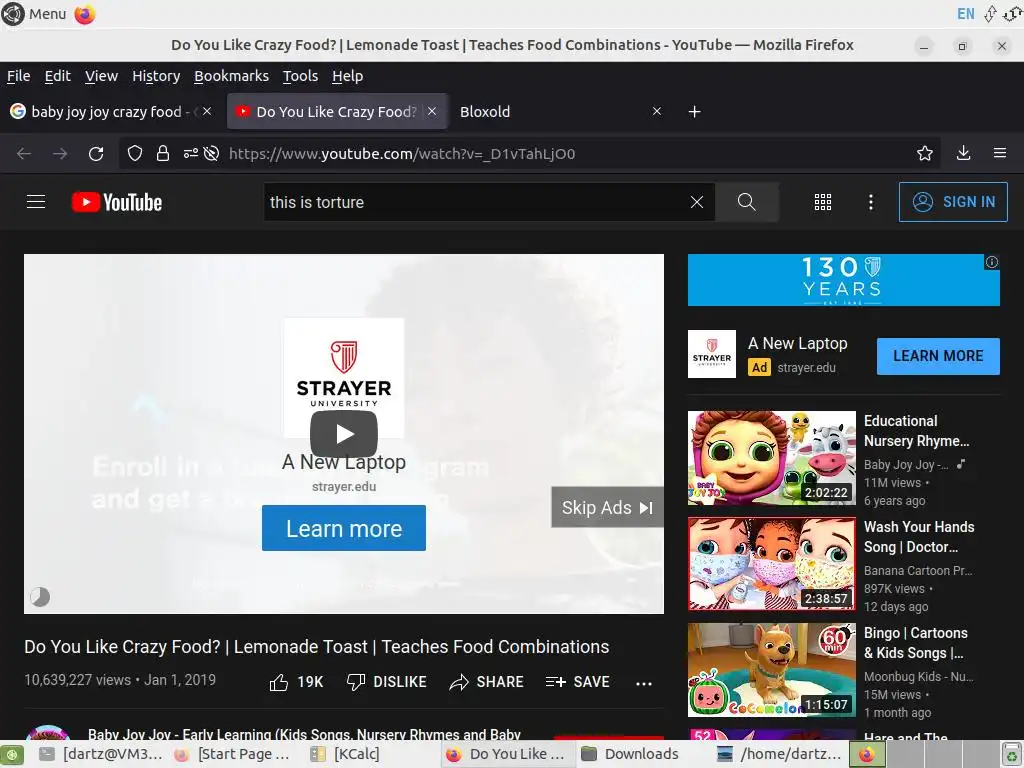The image size is (1024, 768).
Task: Go forward using the browser forward arrow
Action: pos(60,153)
